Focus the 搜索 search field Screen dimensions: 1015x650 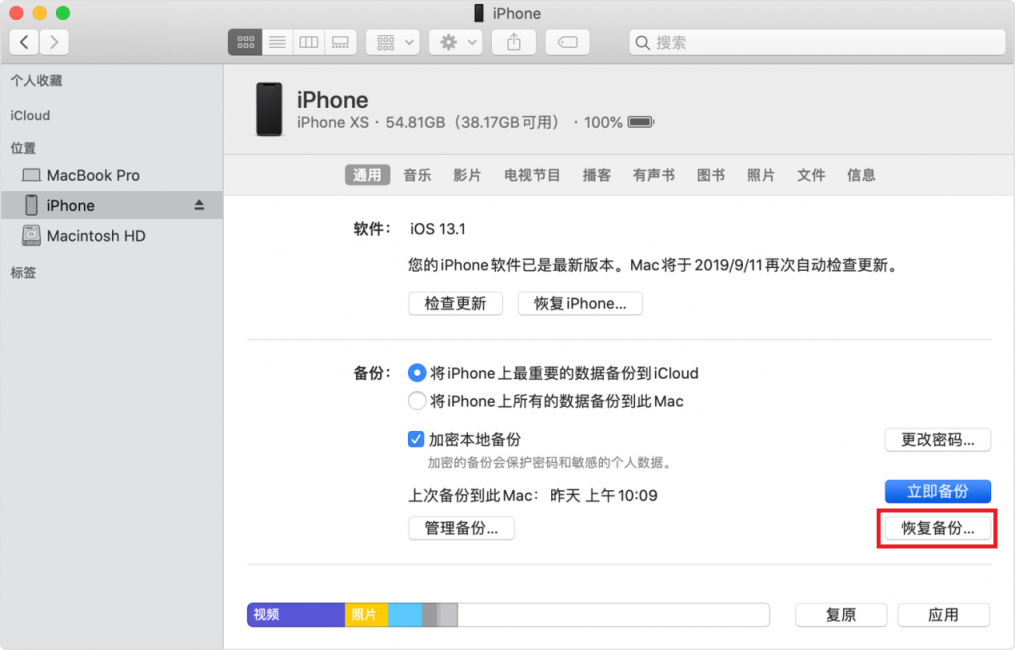tap(817, 42)
